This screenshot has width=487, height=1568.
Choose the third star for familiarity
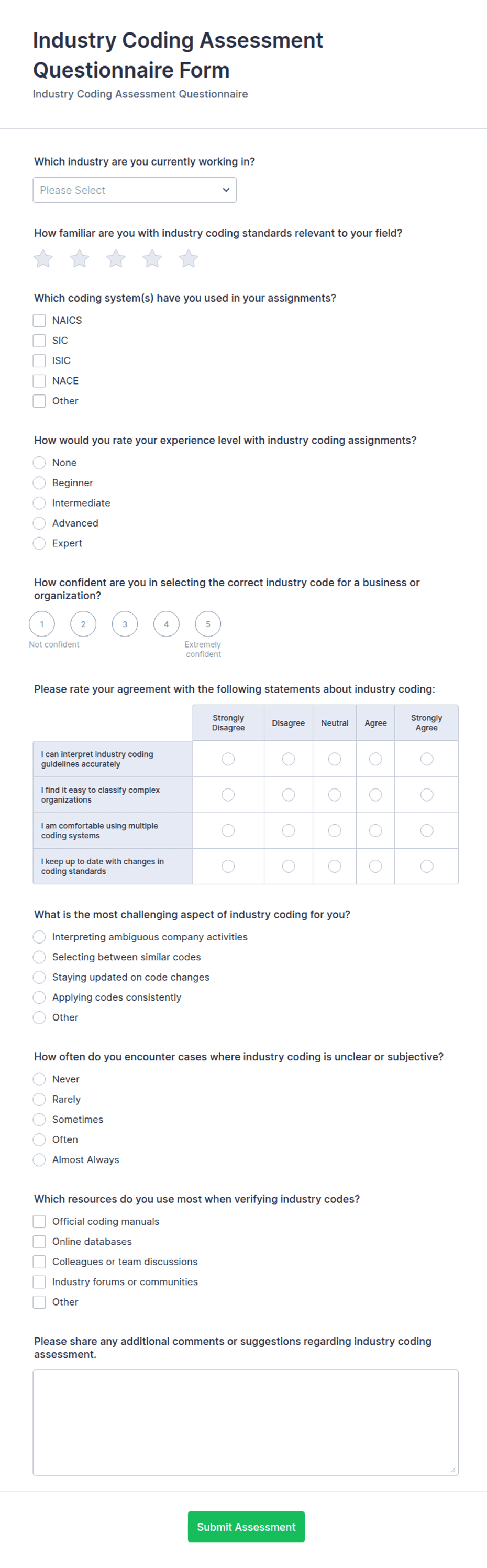pyautogui.click(x=116, y=259)
